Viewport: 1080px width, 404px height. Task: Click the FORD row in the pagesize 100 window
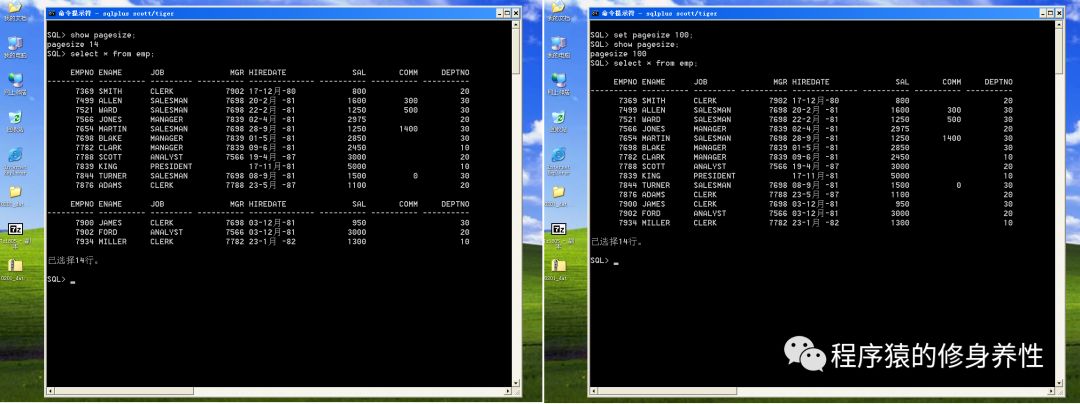[816, 213]
